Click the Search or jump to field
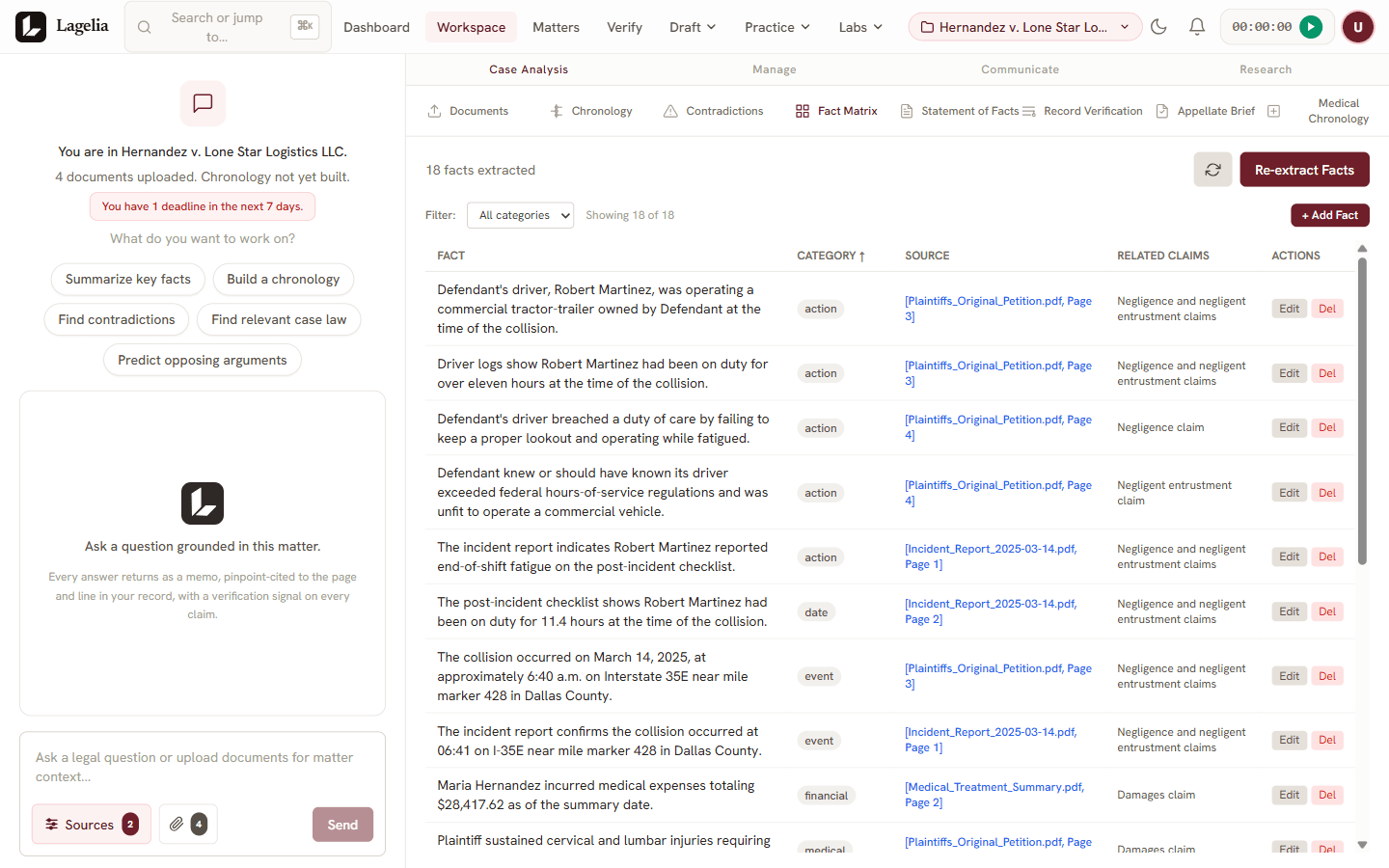 tap(228, 27)
